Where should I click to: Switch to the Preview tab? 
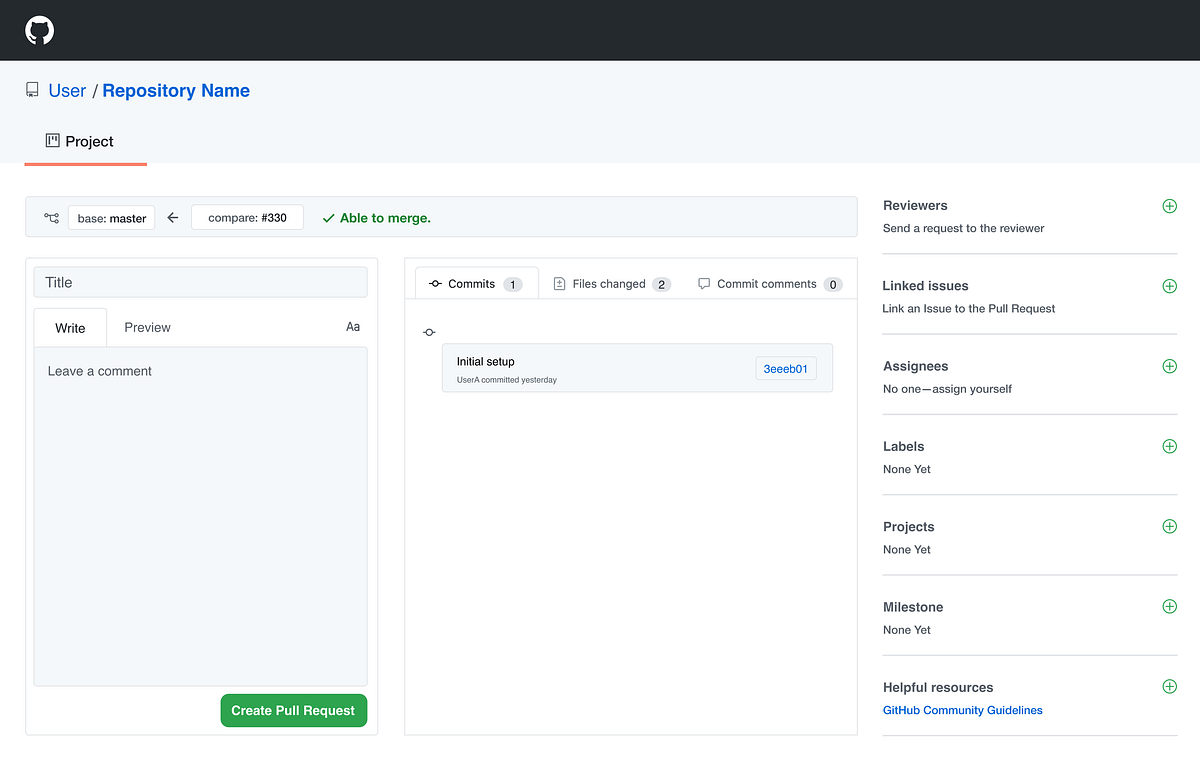146,327
